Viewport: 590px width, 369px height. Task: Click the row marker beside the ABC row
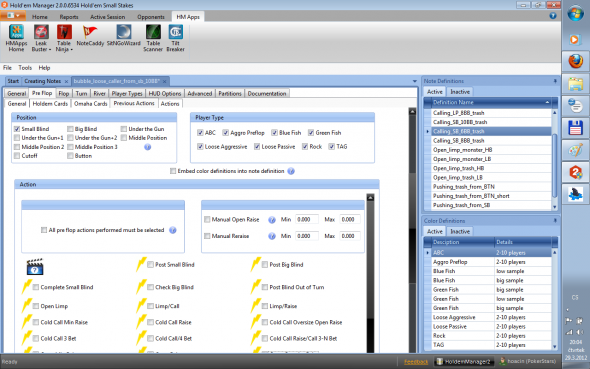pyautogui.click(x=427, y=253)
